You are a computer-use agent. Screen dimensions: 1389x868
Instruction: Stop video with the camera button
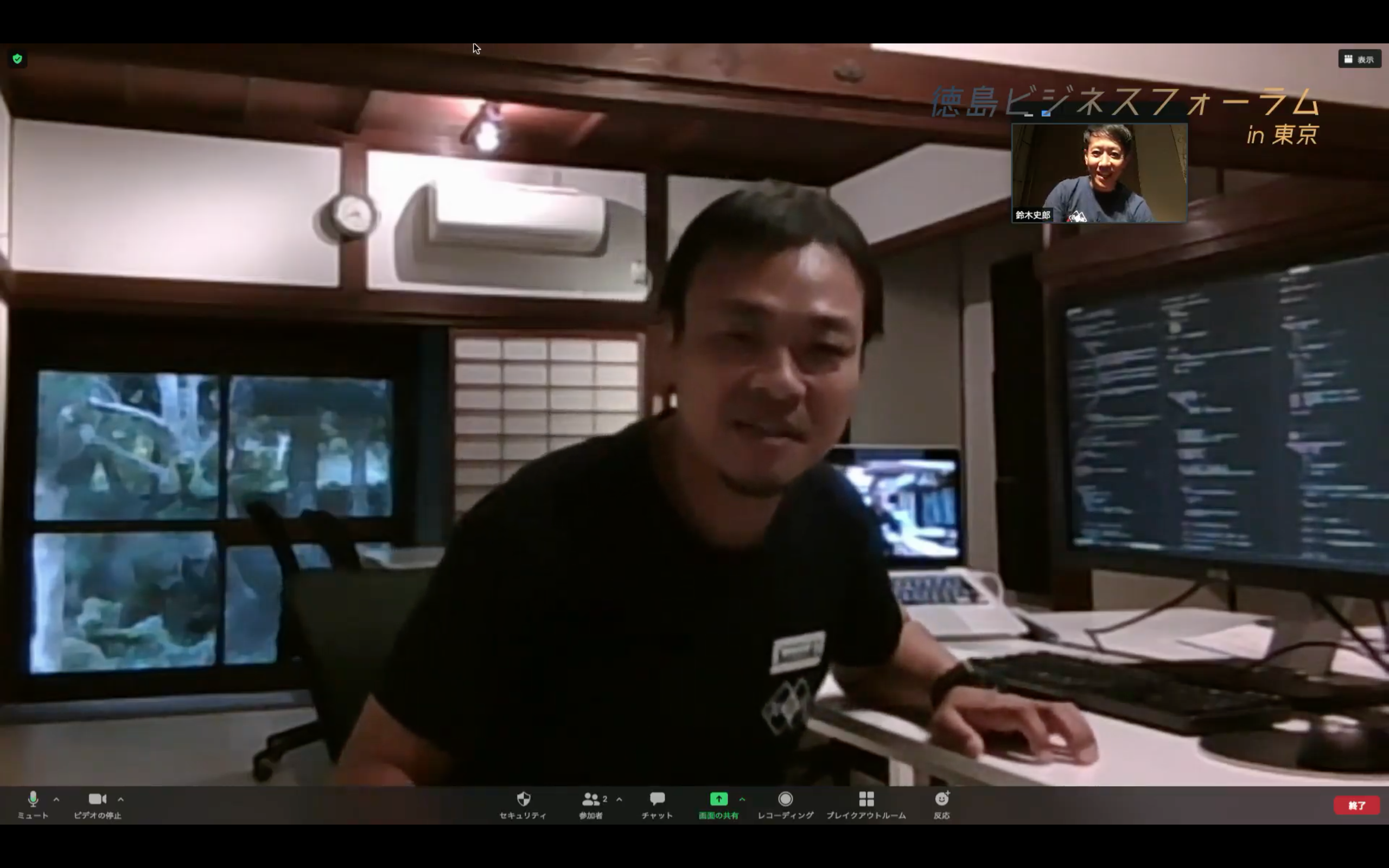coord(97,805)
